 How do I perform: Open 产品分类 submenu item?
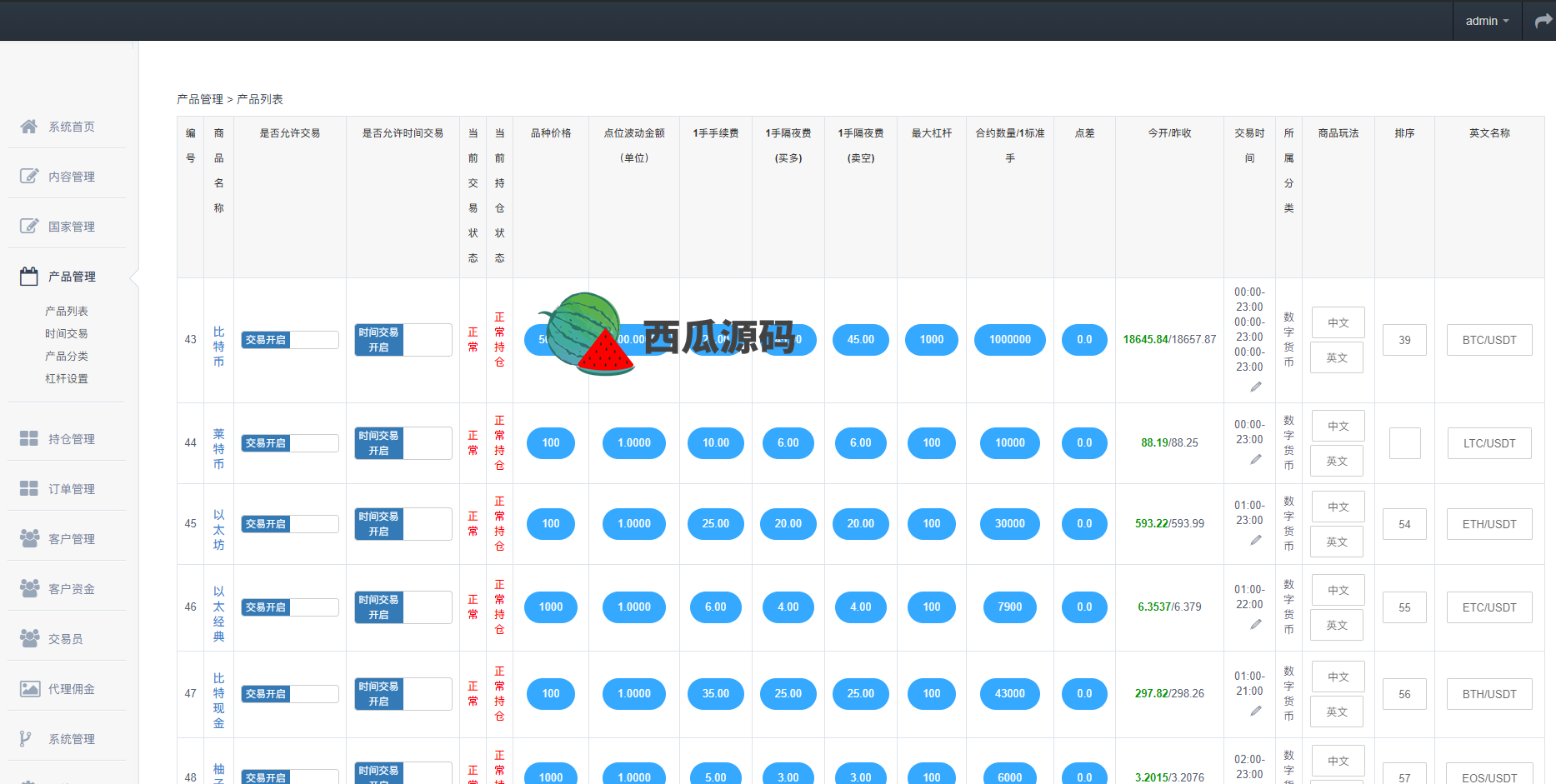click(x=67, y=356)
